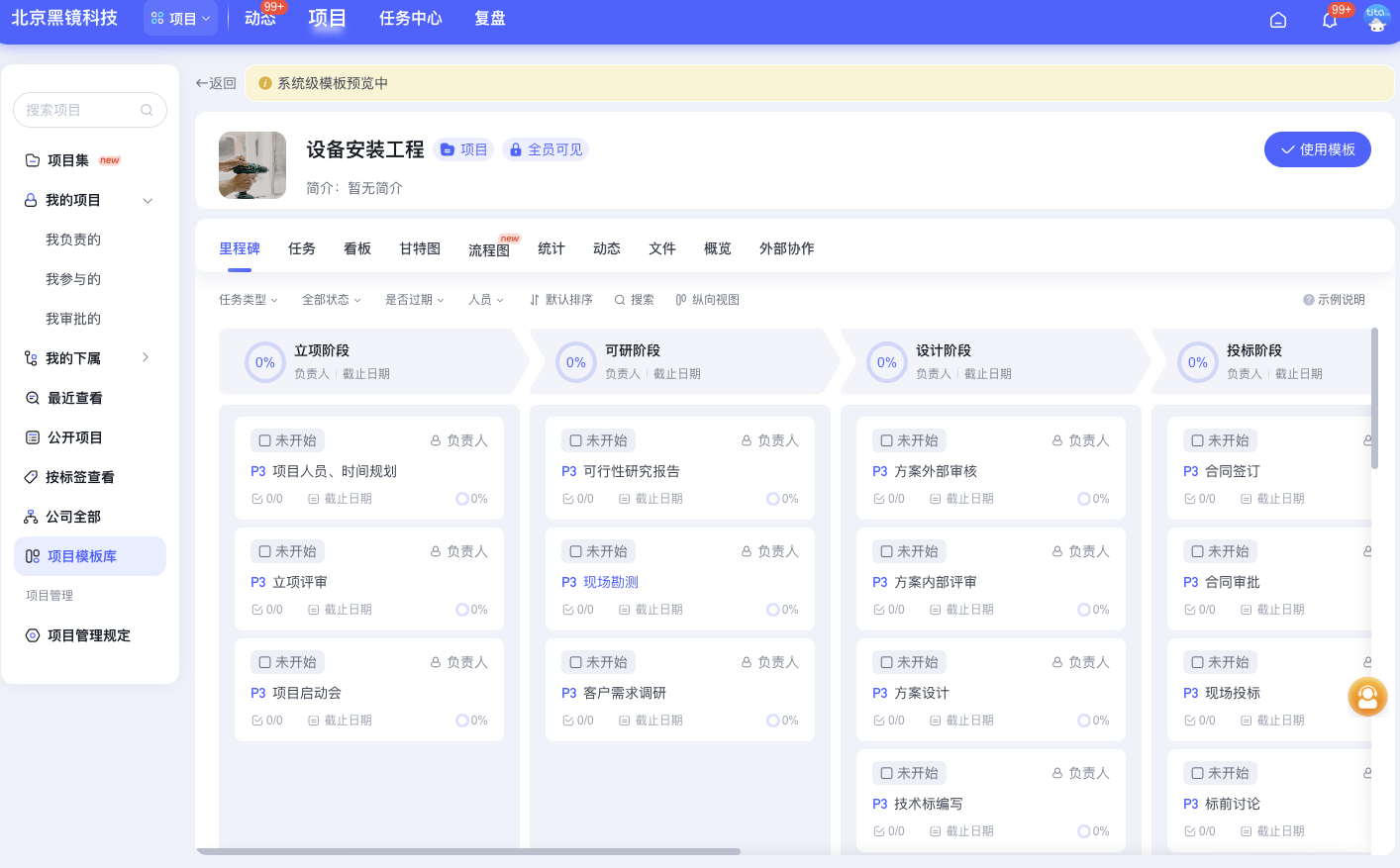Click the default sort (默认排序) icon

pyautogui.click(x=535, y=300)
